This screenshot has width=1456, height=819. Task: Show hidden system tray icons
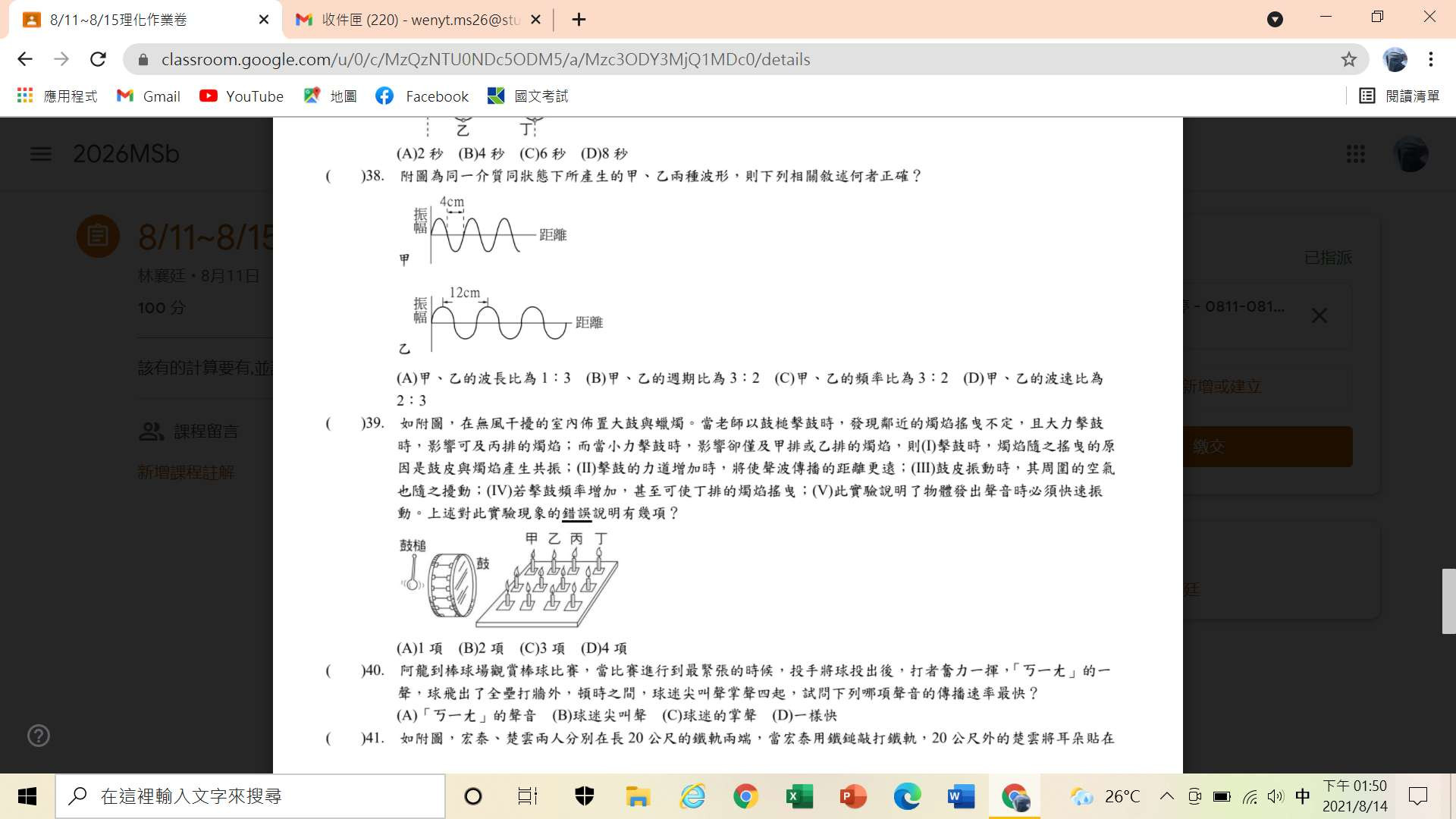click(x=1167, y=796)
